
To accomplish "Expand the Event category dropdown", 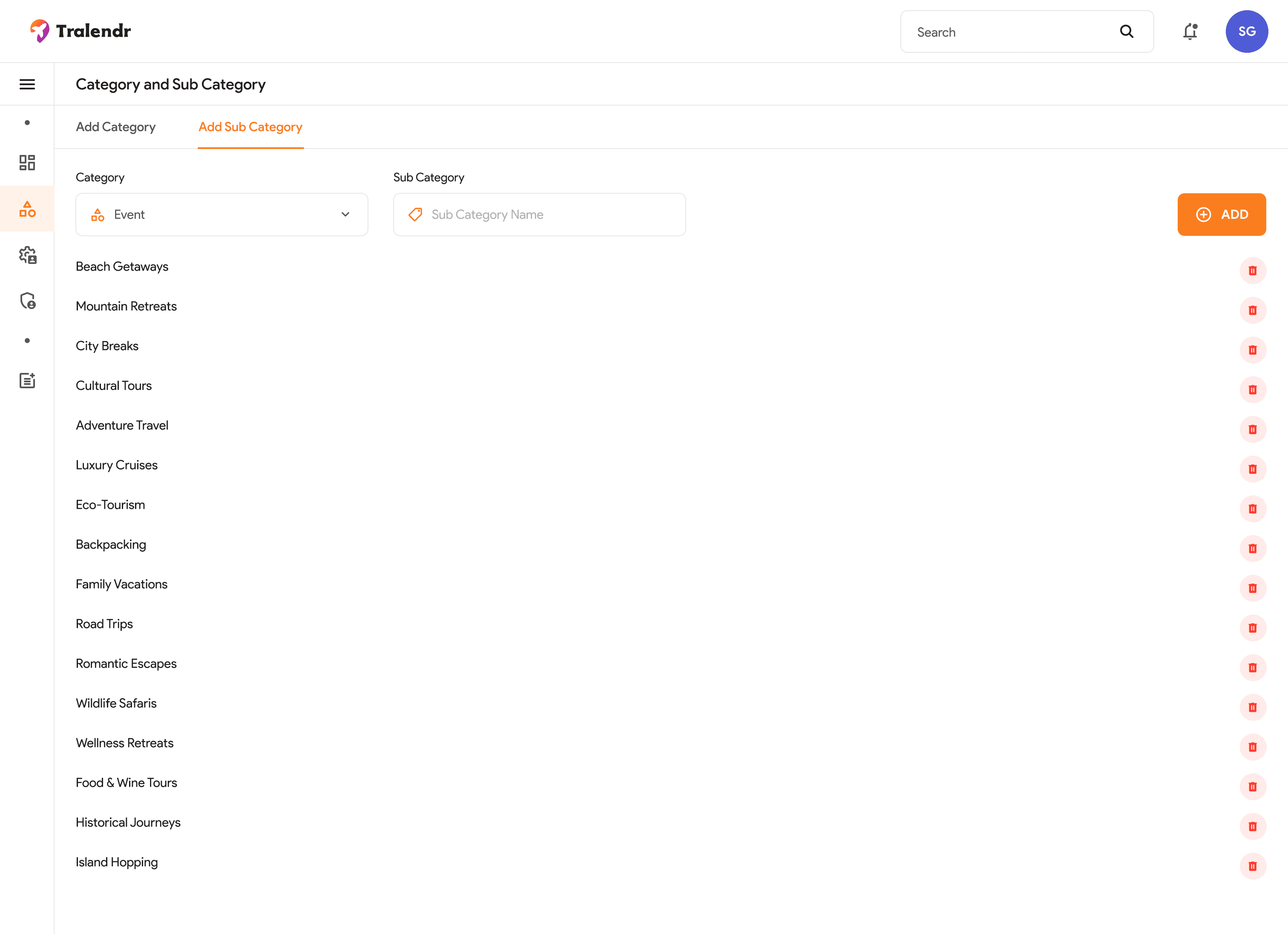I will (221, 215).
